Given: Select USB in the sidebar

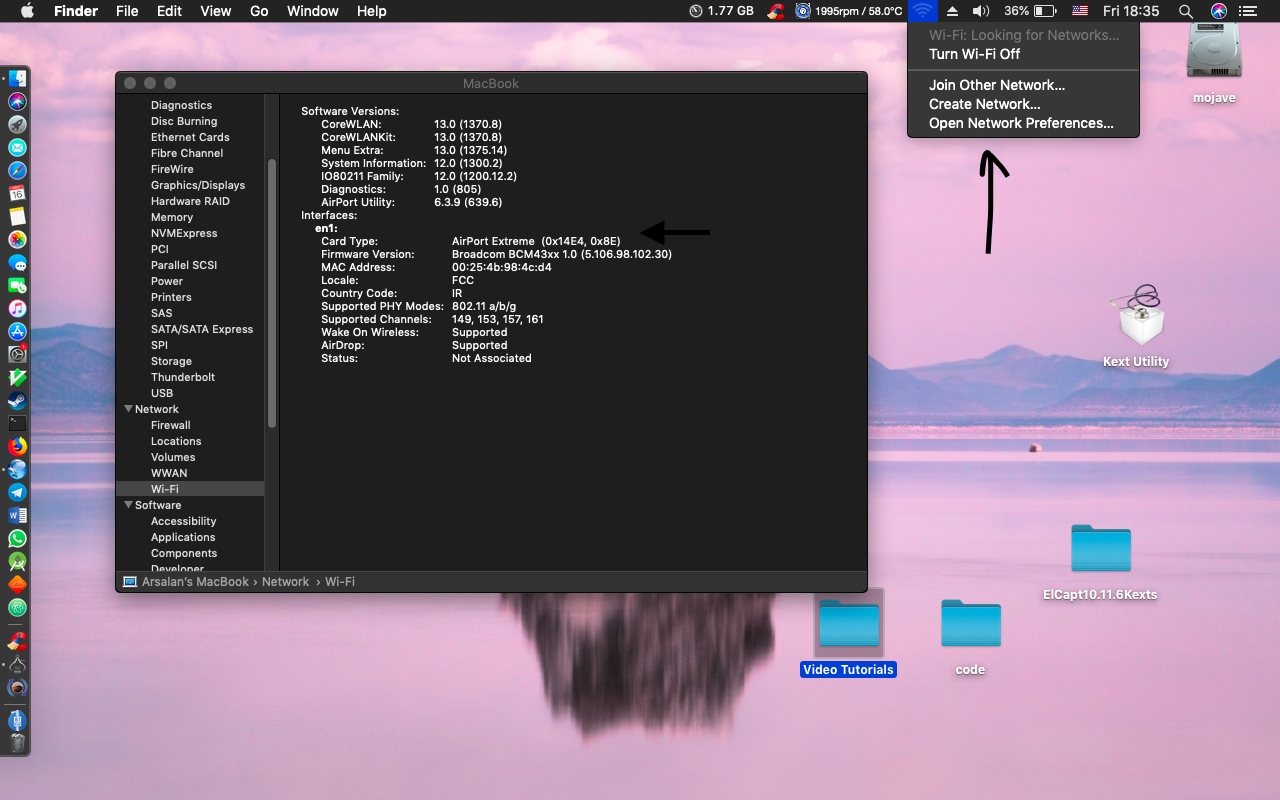Looking at the screenshot, I should [162, 393].
